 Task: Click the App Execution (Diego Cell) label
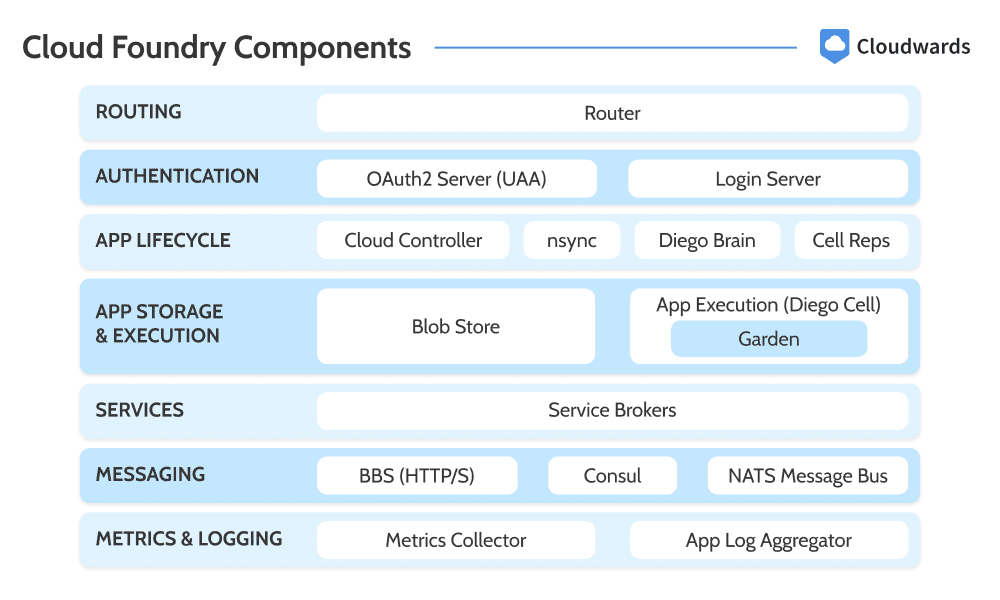pyautogui.click(x=768, y=305)
